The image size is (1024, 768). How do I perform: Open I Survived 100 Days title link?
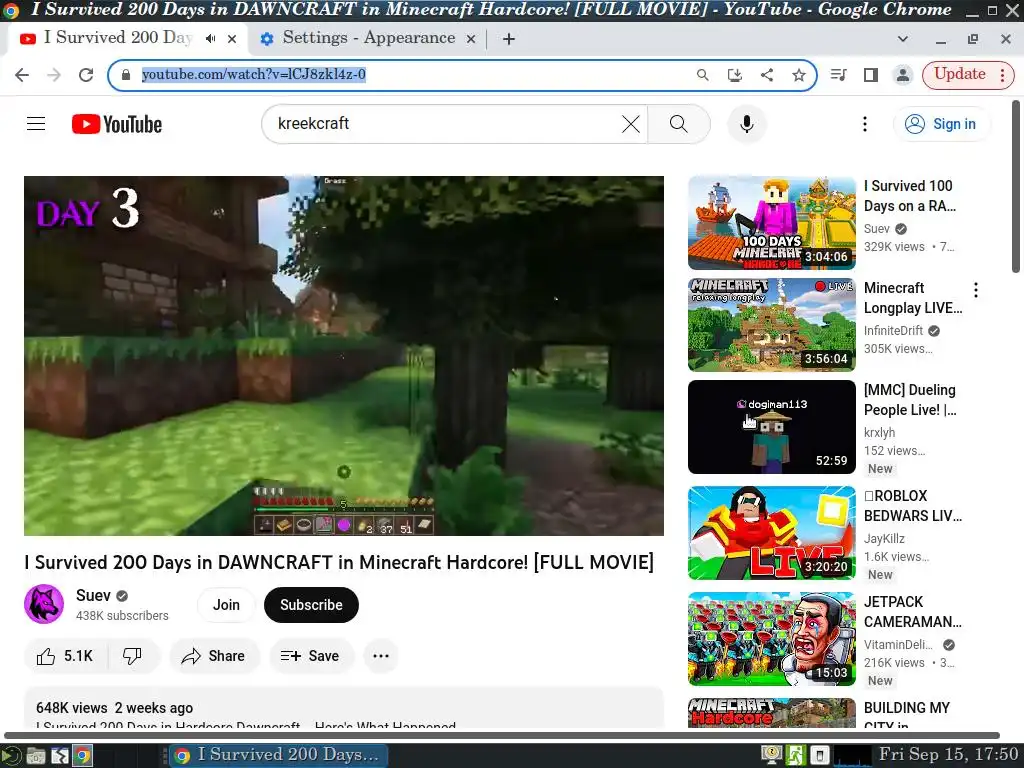(x=909, y=196)
